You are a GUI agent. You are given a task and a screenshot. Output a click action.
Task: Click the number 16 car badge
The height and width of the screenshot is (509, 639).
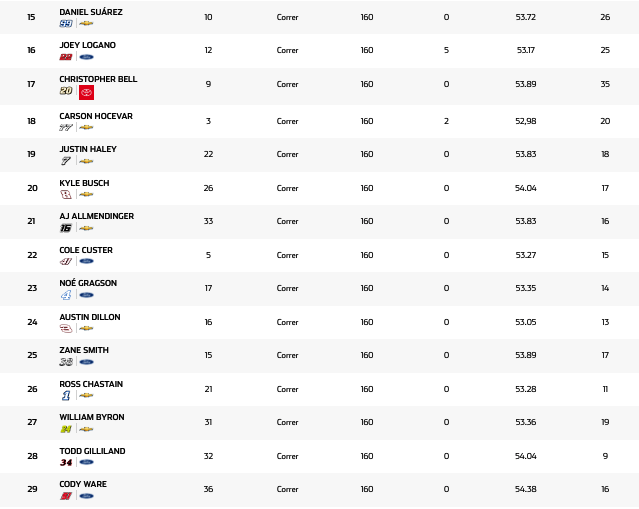click(x=66, y=228)
